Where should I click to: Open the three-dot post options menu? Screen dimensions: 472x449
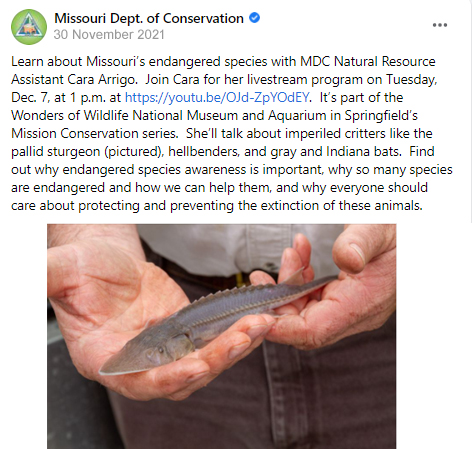440,25
